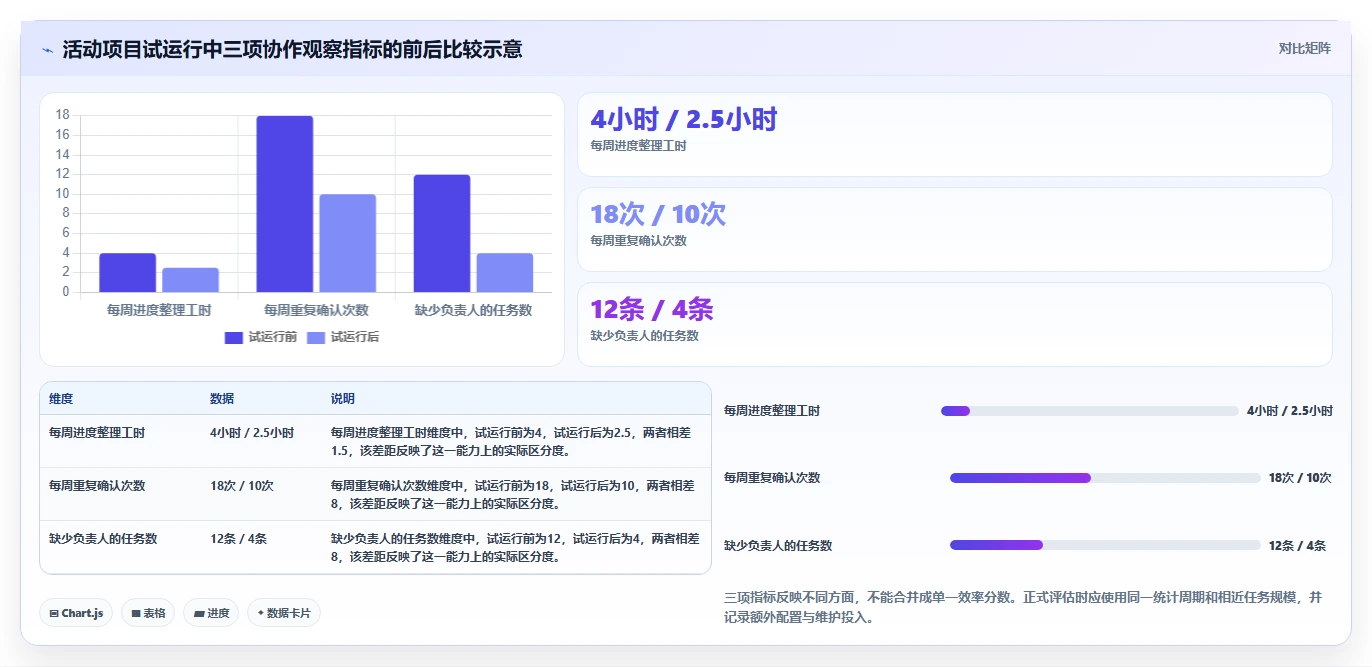Click the 每周重复确认次数 x-axis label
The height and width of the screenshot is (667, 1372).
coord(316,310)
